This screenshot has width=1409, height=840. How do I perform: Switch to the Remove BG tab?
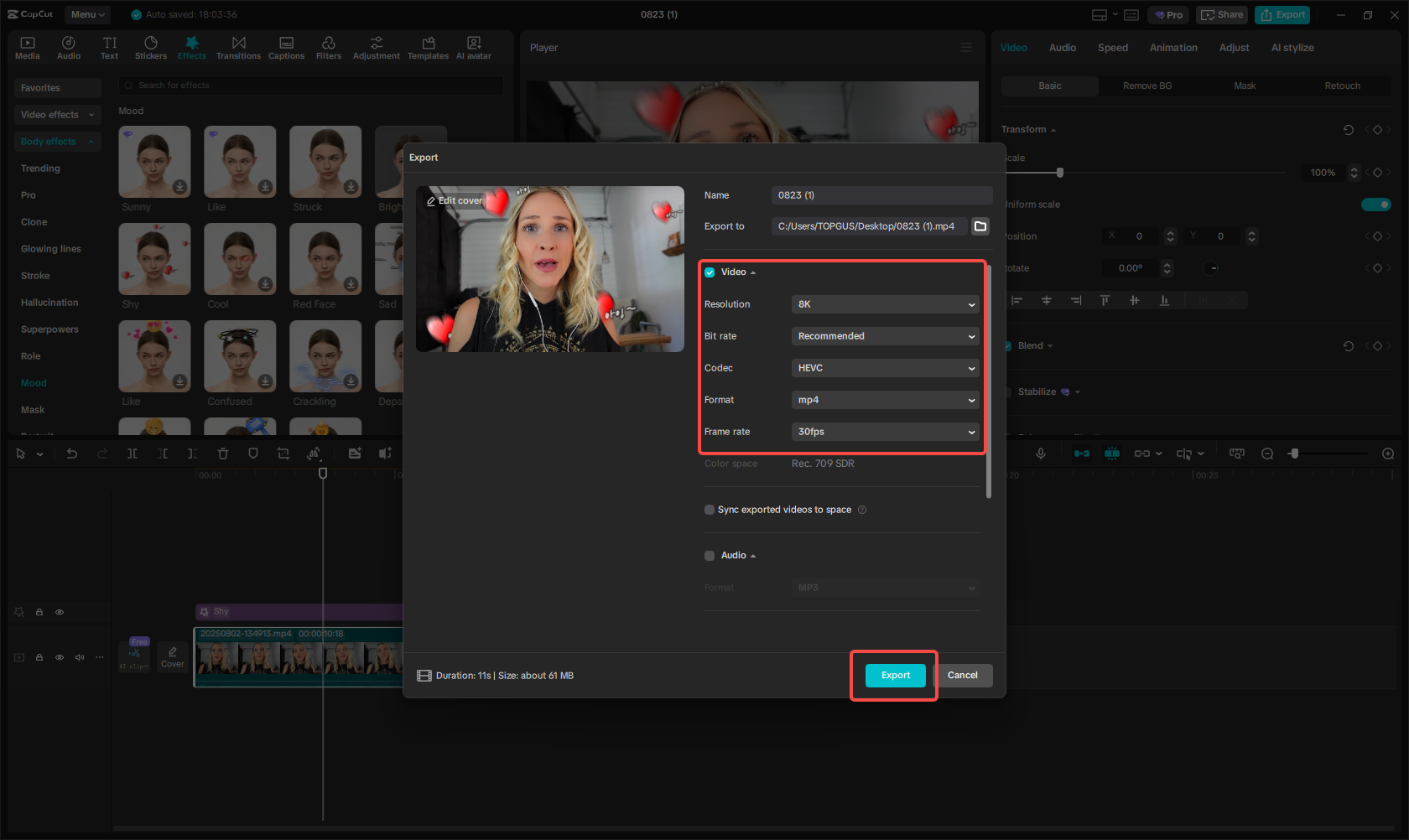coord(1146,85)
